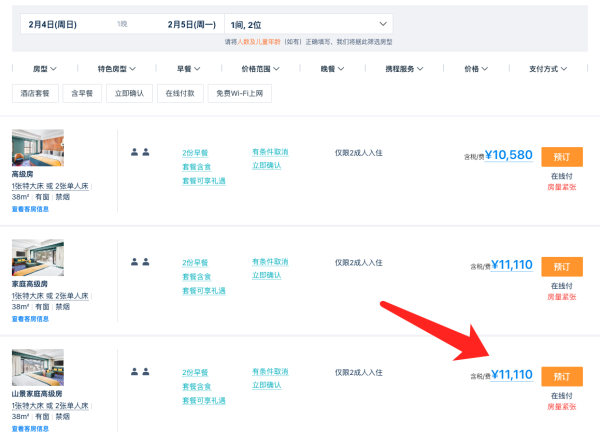The image size is (600, 432).
Task: Click the ¥11,110 price of 家庭高级房
Action: (512, 265)
